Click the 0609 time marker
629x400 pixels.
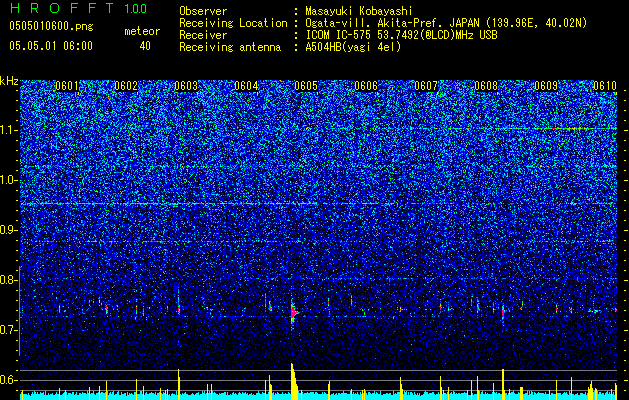coord(546,86)
